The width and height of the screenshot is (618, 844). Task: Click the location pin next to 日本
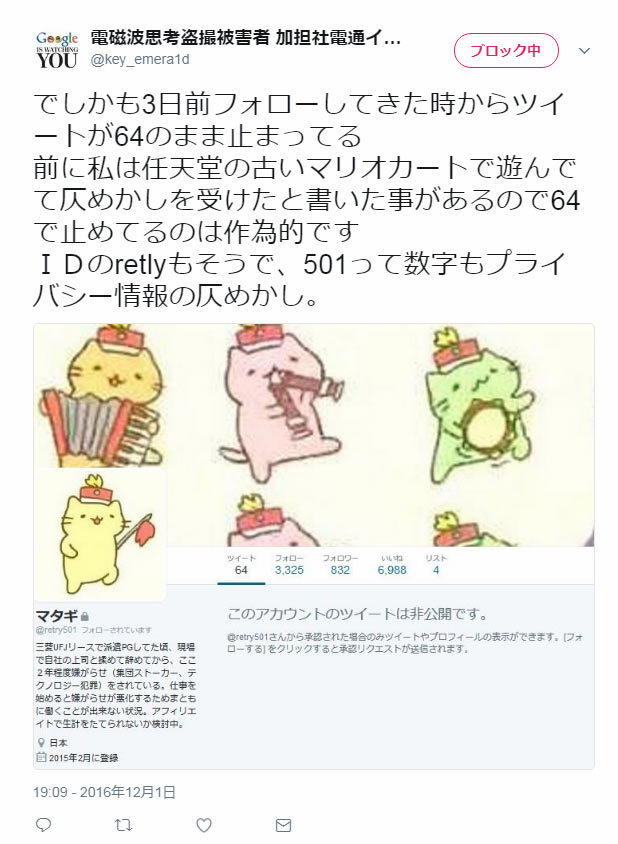pos(41,743)
